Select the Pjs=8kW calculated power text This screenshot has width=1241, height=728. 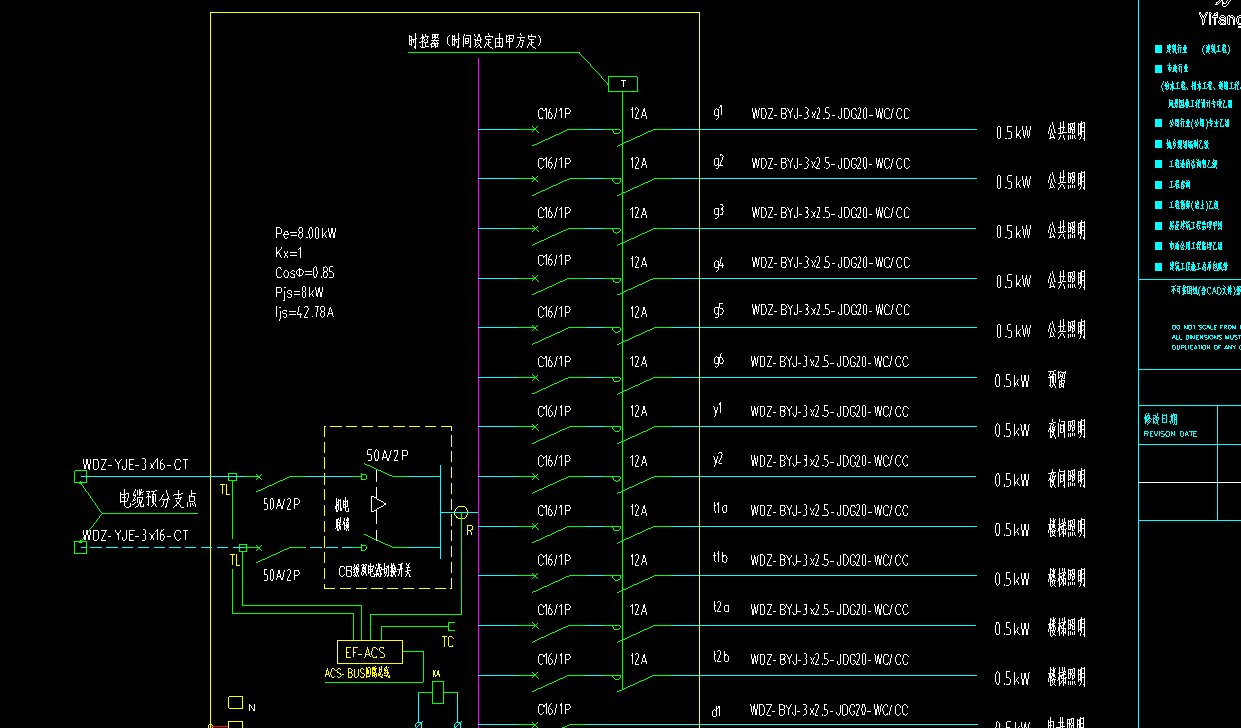coord(299,293)
